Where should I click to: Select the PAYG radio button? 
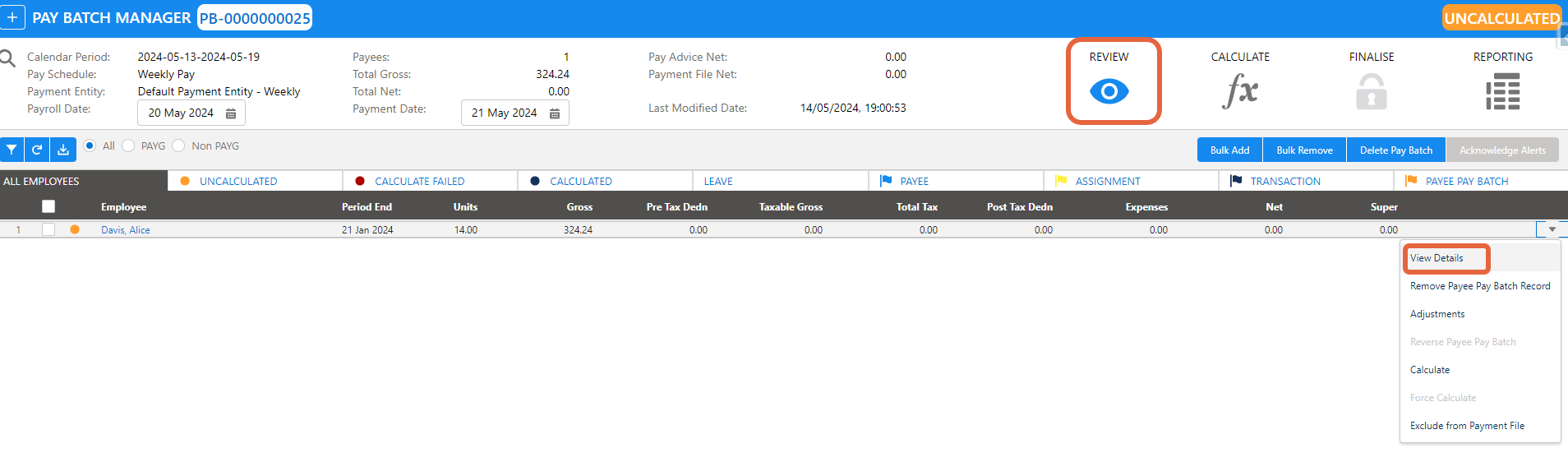128,146
